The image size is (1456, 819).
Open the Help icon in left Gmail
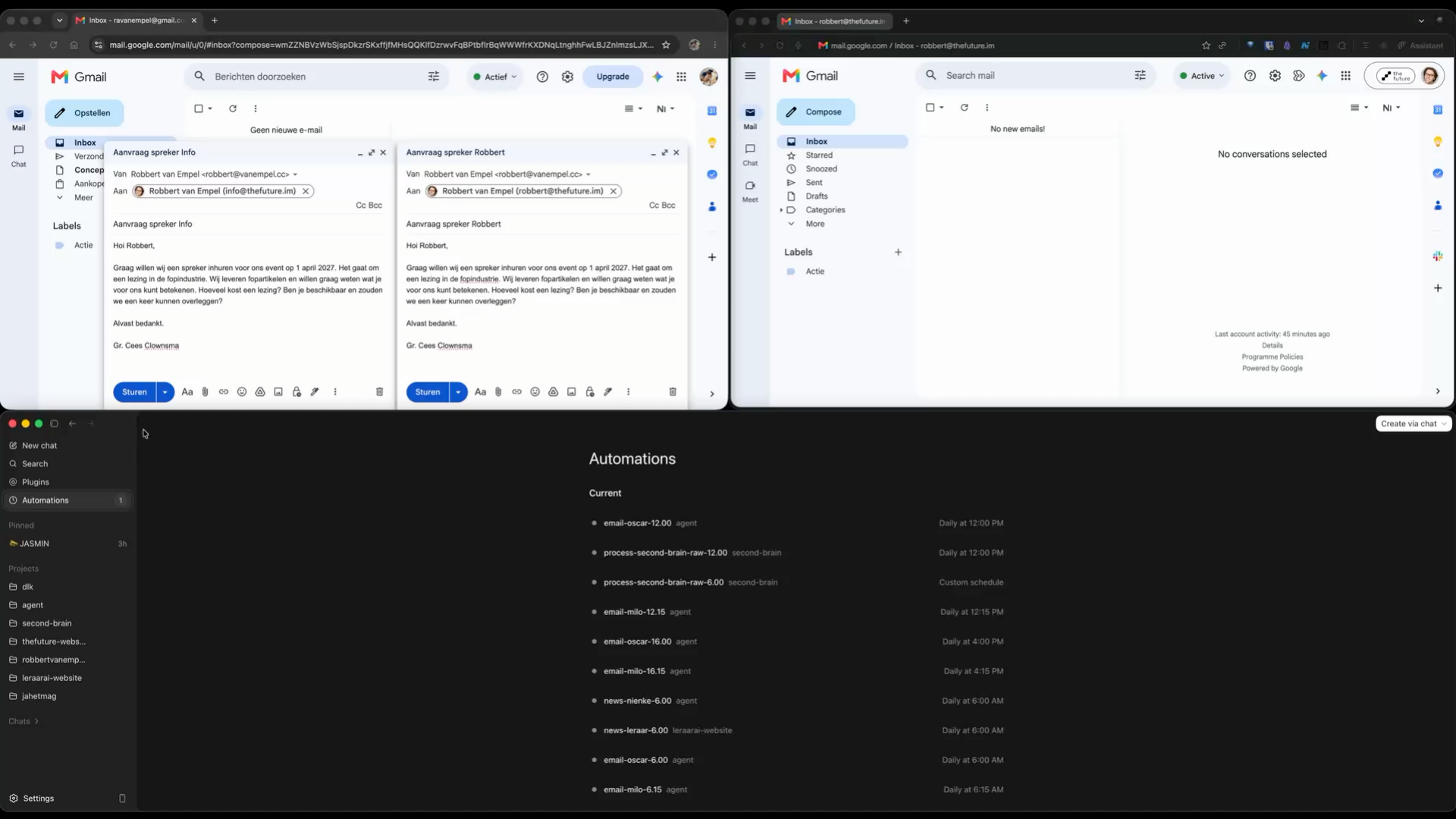pyautogui.click(x=542, y=77)
